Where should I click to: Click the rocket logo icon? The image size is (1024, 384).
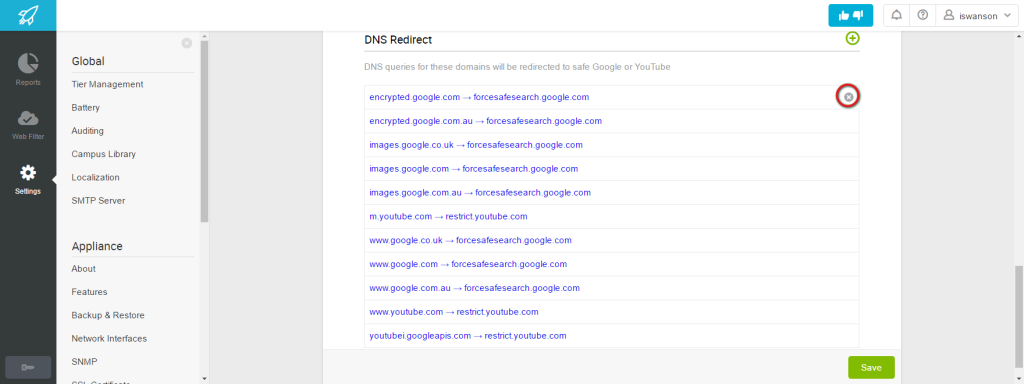tap(27, 15)
